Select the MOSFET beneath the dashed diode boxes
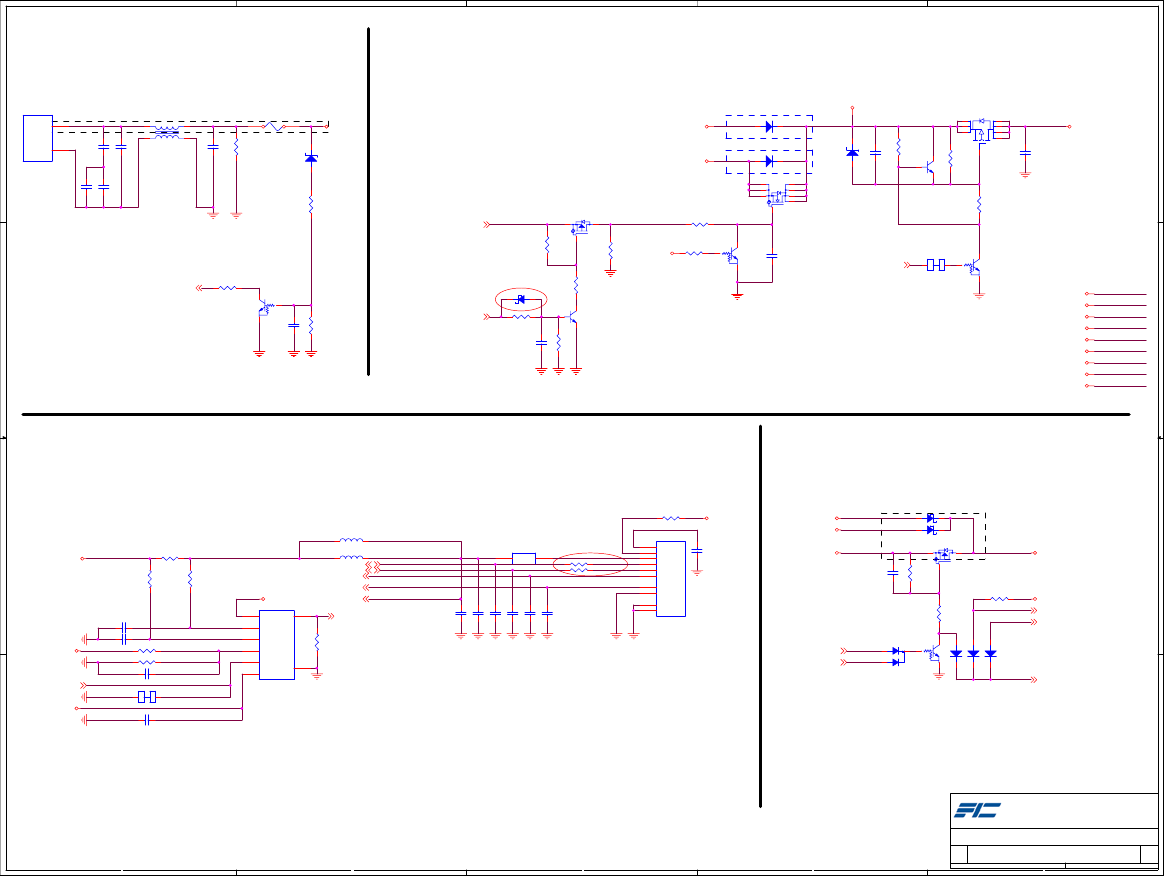The width and height of the screenshot is (1164, 876). [x=776, y=197]
